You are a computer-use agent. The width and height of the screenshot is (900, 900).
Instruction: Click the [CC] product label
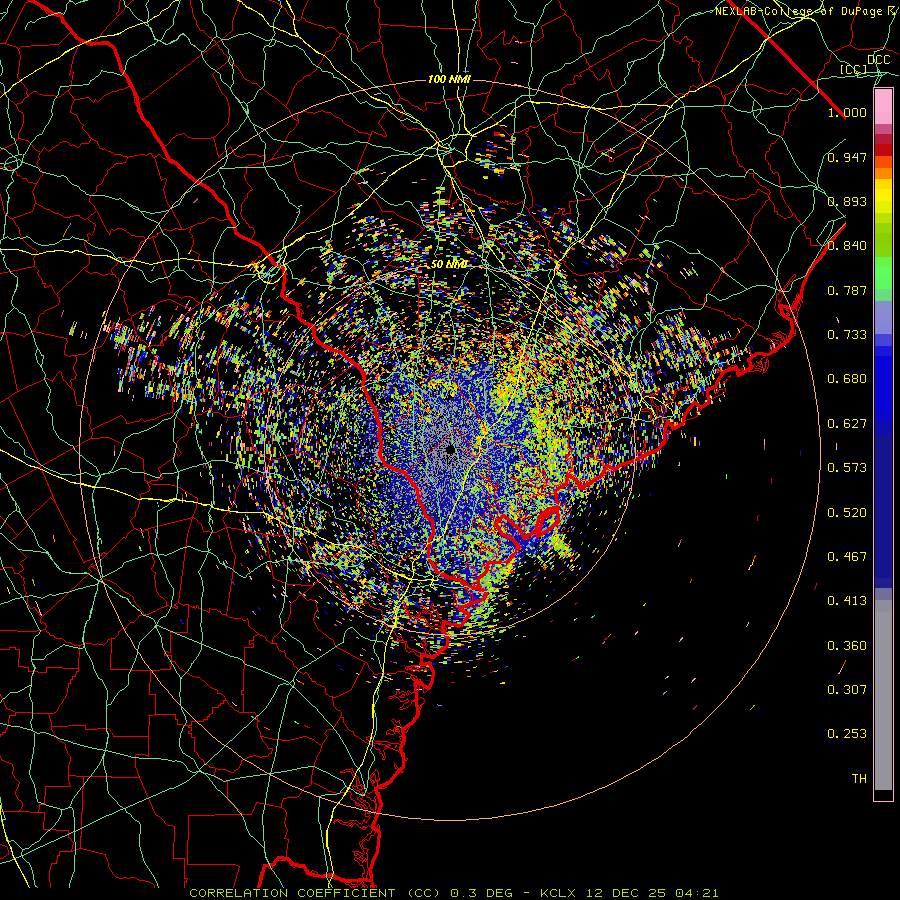(x=854, y=69)
